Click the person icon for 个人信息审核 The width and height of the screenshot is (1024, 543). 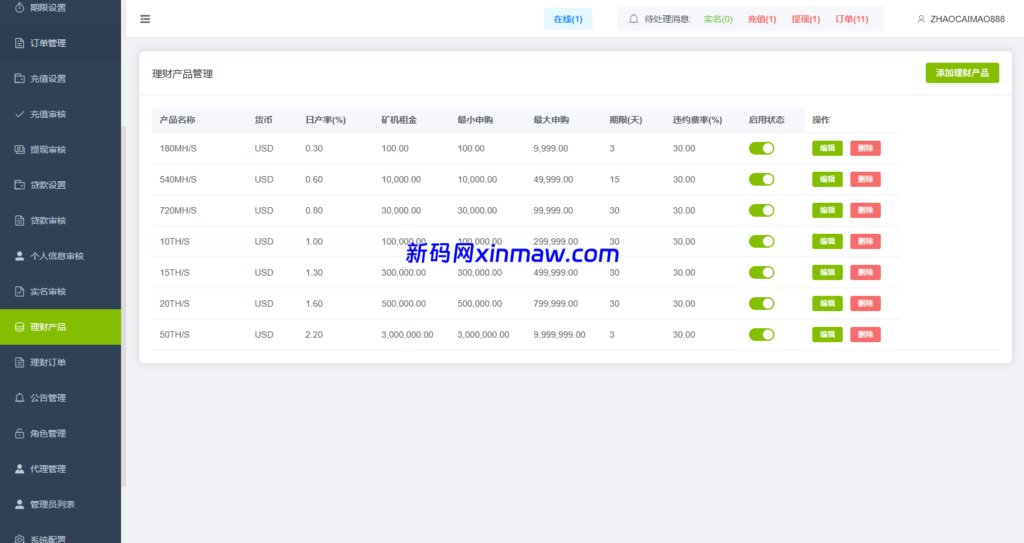point(20,256)
